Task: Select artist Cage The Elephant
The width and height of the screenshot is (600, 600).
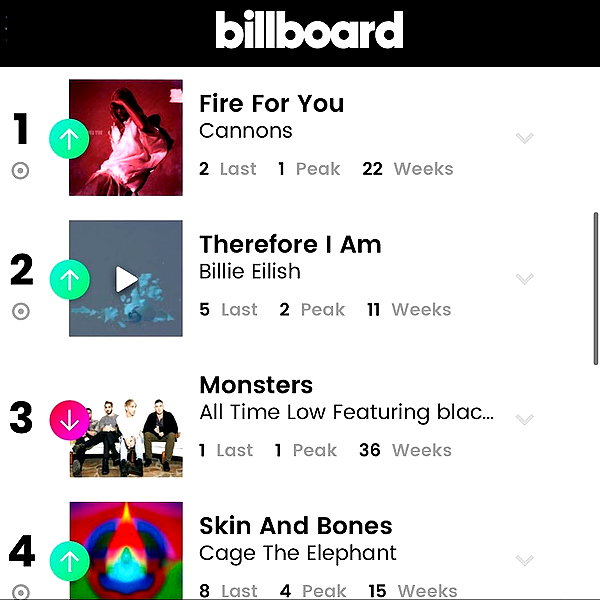Action: (298, 553)
